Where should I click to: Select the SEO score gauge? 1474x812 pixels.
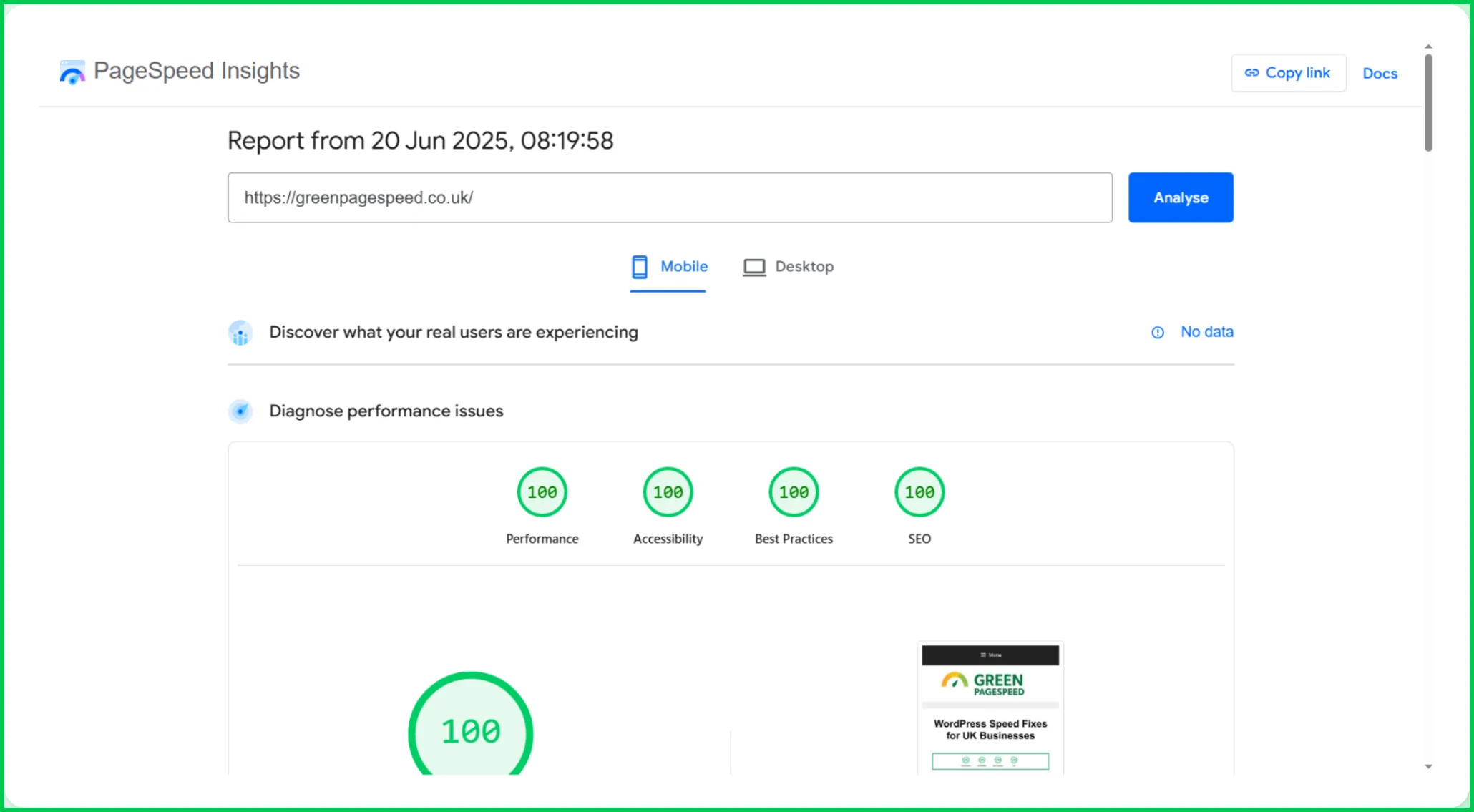click(x=919, y=492)
